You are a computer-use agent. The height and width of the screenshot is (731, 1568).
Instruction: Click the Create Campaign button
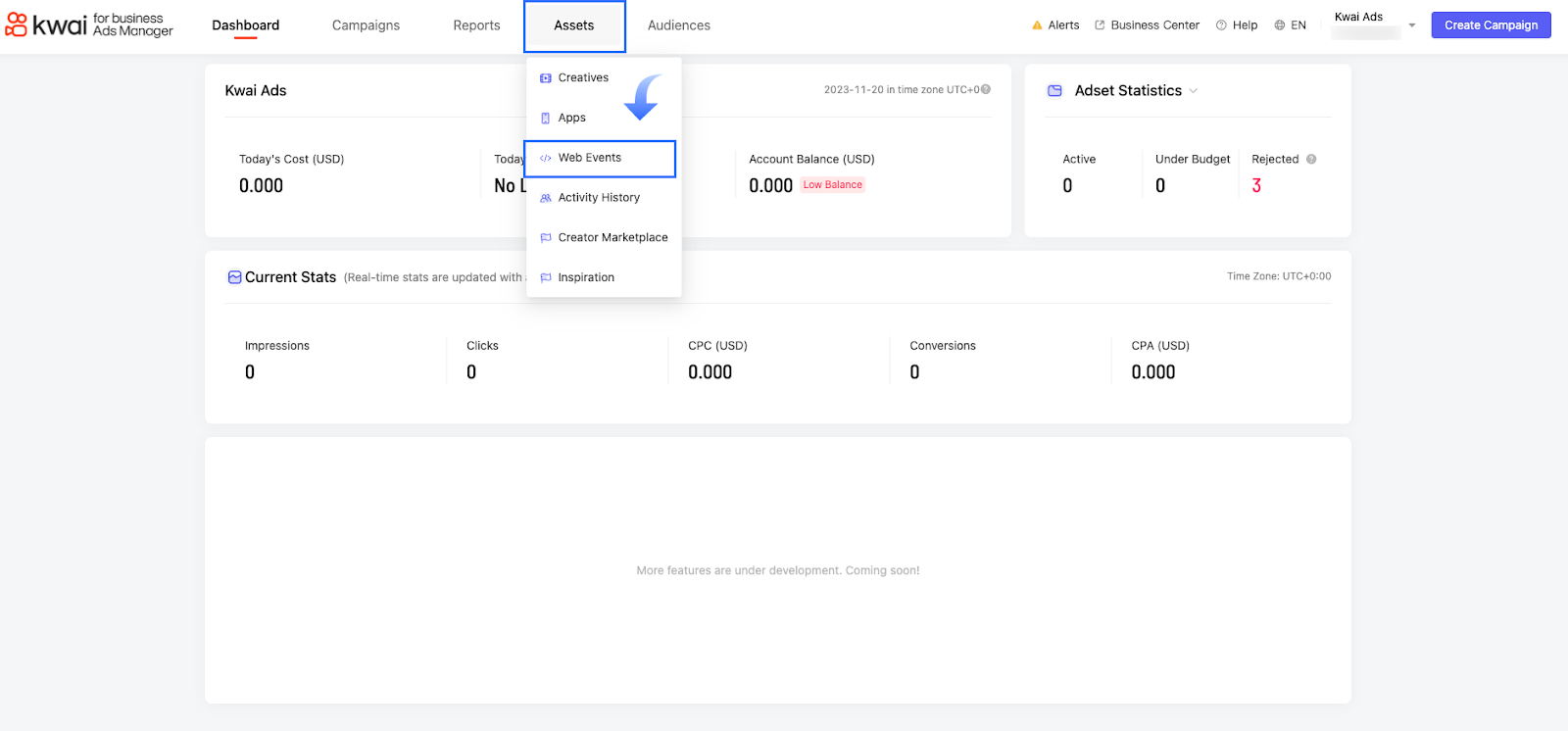coord(1491,25)
